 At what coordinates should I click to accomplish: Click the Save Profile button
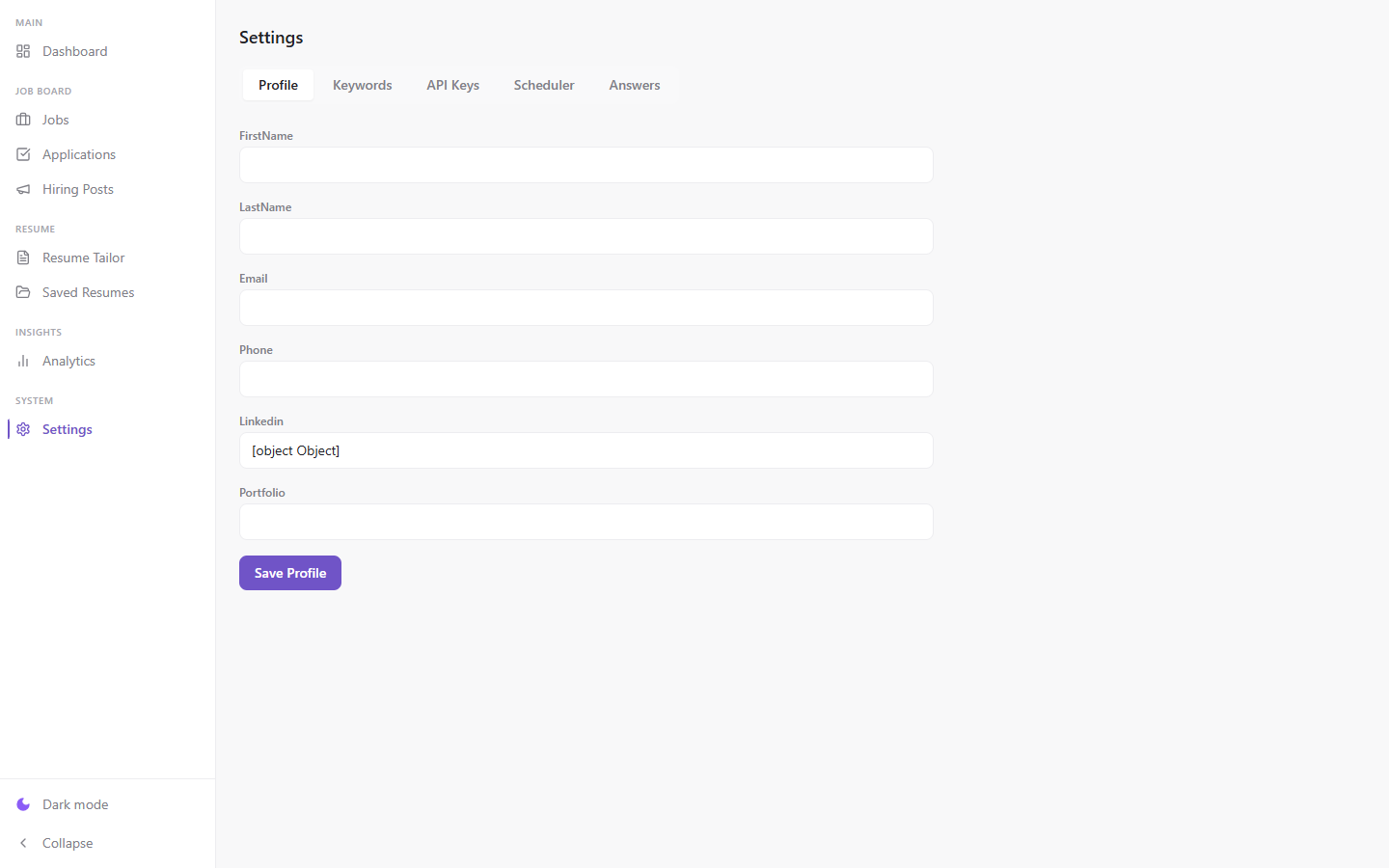pos(290,573)
